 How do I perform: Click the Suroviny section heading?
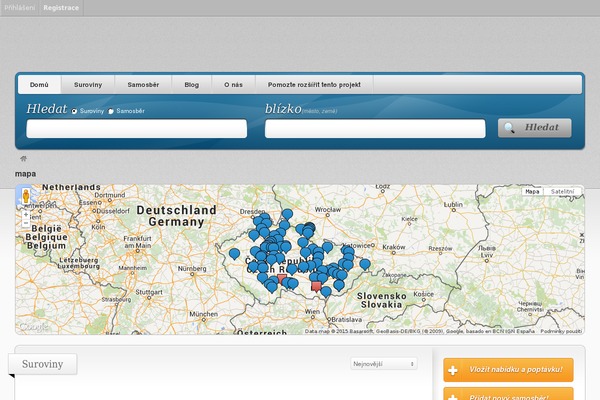(x=42, y=364)
